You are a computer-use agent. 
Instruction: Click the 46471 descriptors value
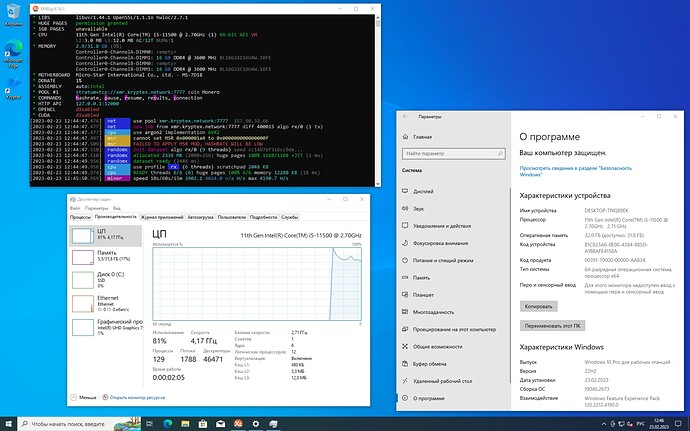213,359
